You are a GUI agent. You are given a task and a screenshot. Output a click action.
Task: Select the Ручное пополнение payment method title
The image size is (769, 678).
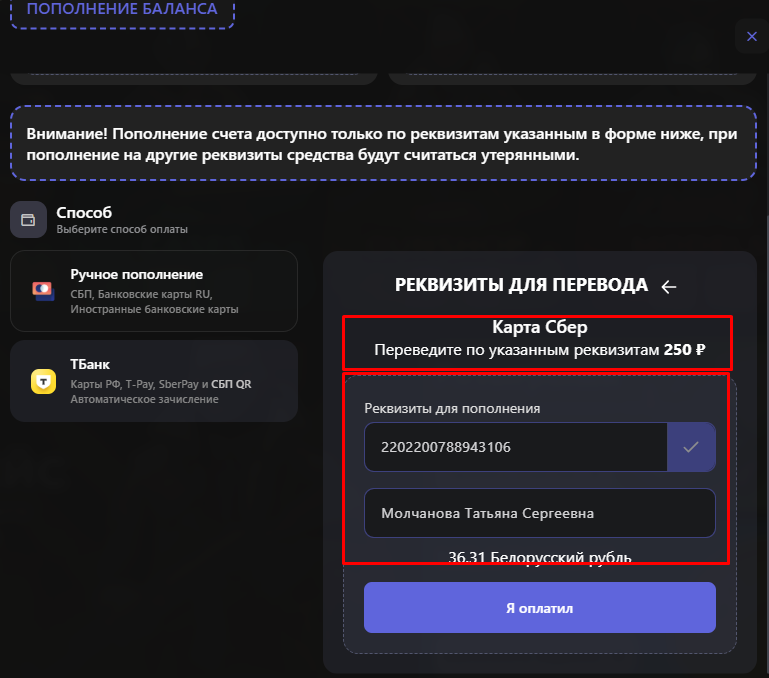point(136,274)
